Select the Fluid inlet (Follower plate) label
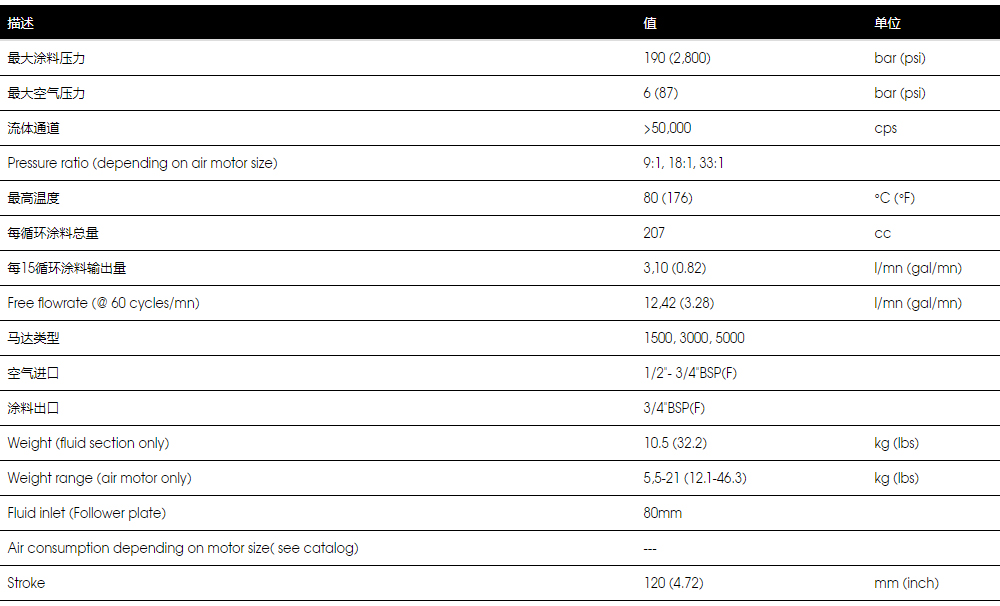This screenshot has height=606, width=1000. (87, 513)
